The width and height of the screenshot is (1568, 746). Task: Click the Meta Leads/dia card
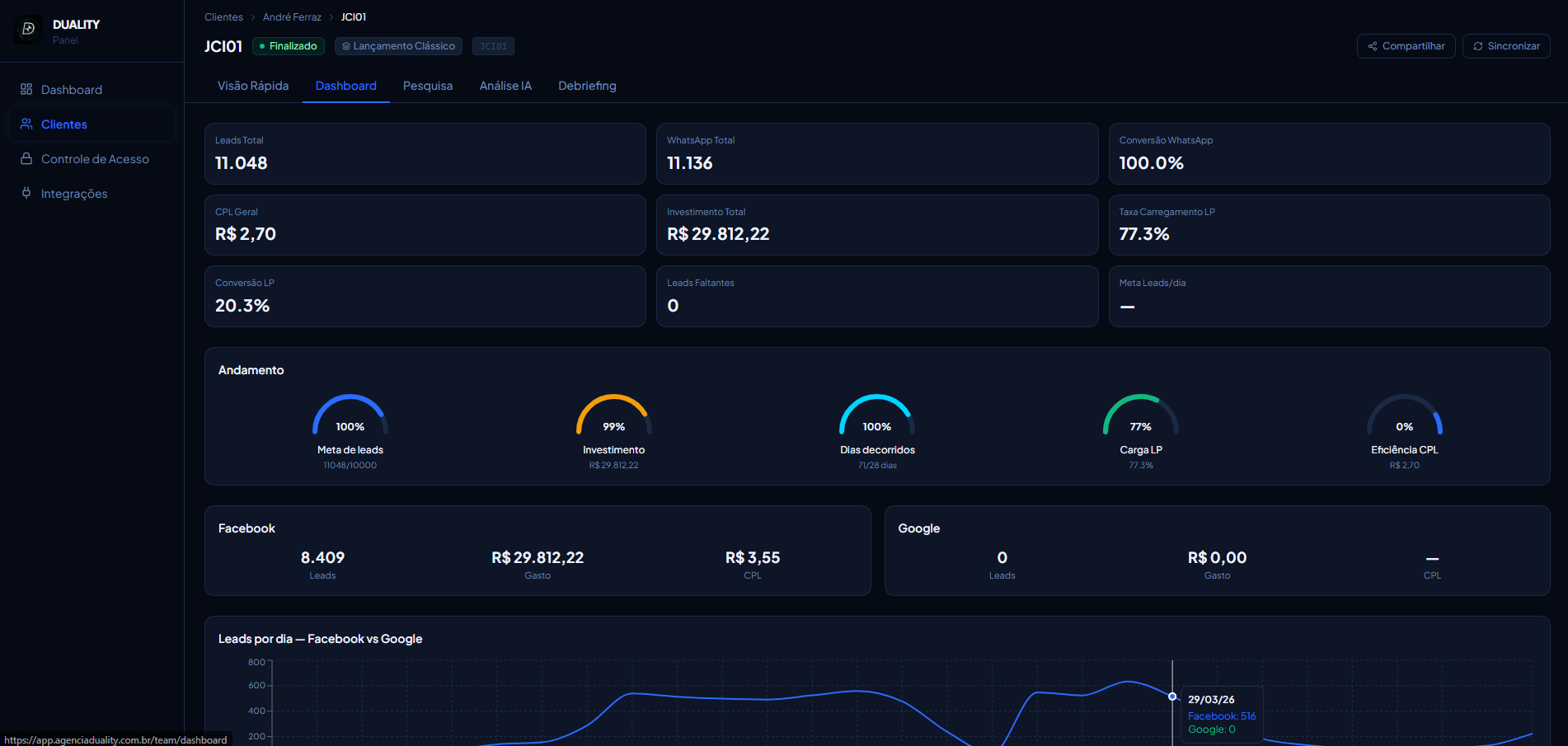coord(1330,296)
